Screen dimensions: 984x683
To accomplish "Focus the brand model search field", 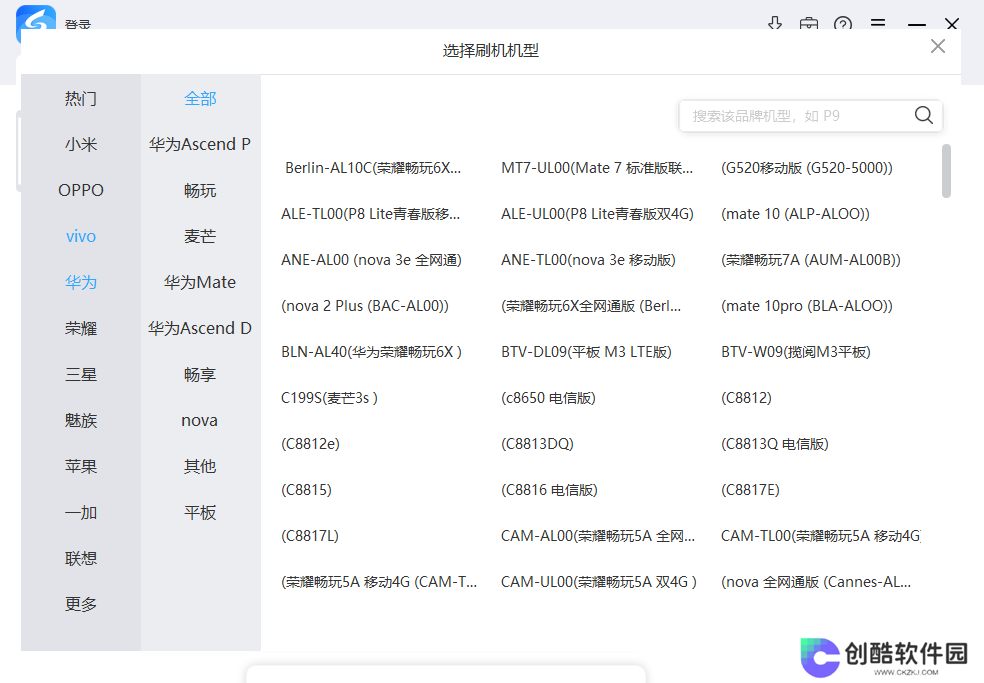I will (810, 116).
